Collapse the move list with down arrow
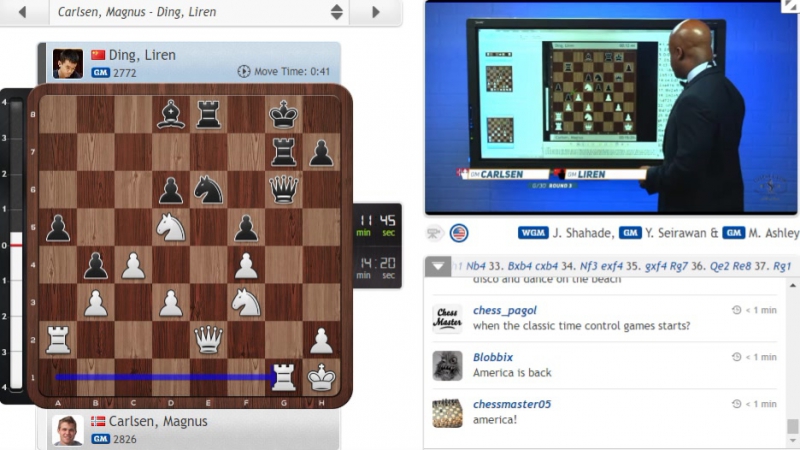Image resolution: width=800 pixels, height=450 pixels. pos(438,266)
